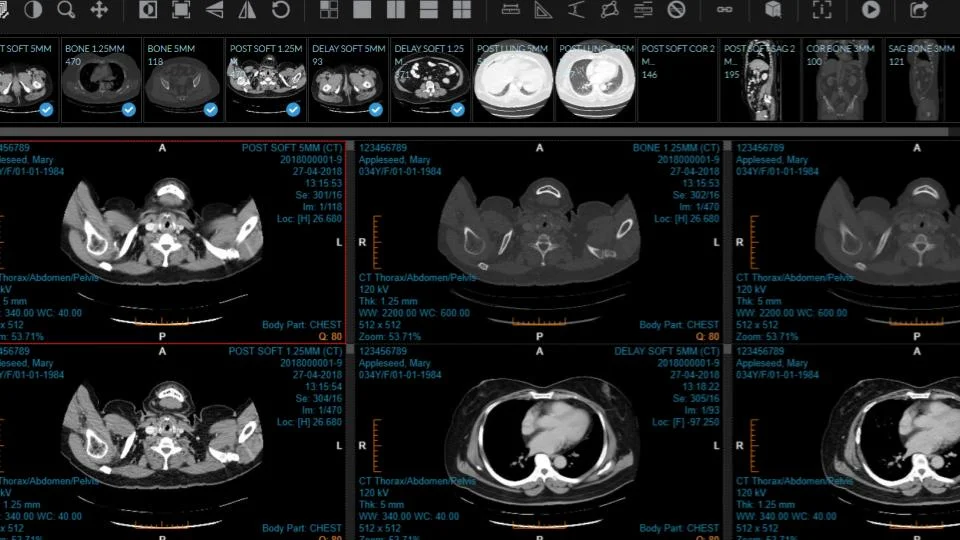960x540 pixels.
Task: Click the 'Se: 304/16' series text
Action: coord(318,398)
